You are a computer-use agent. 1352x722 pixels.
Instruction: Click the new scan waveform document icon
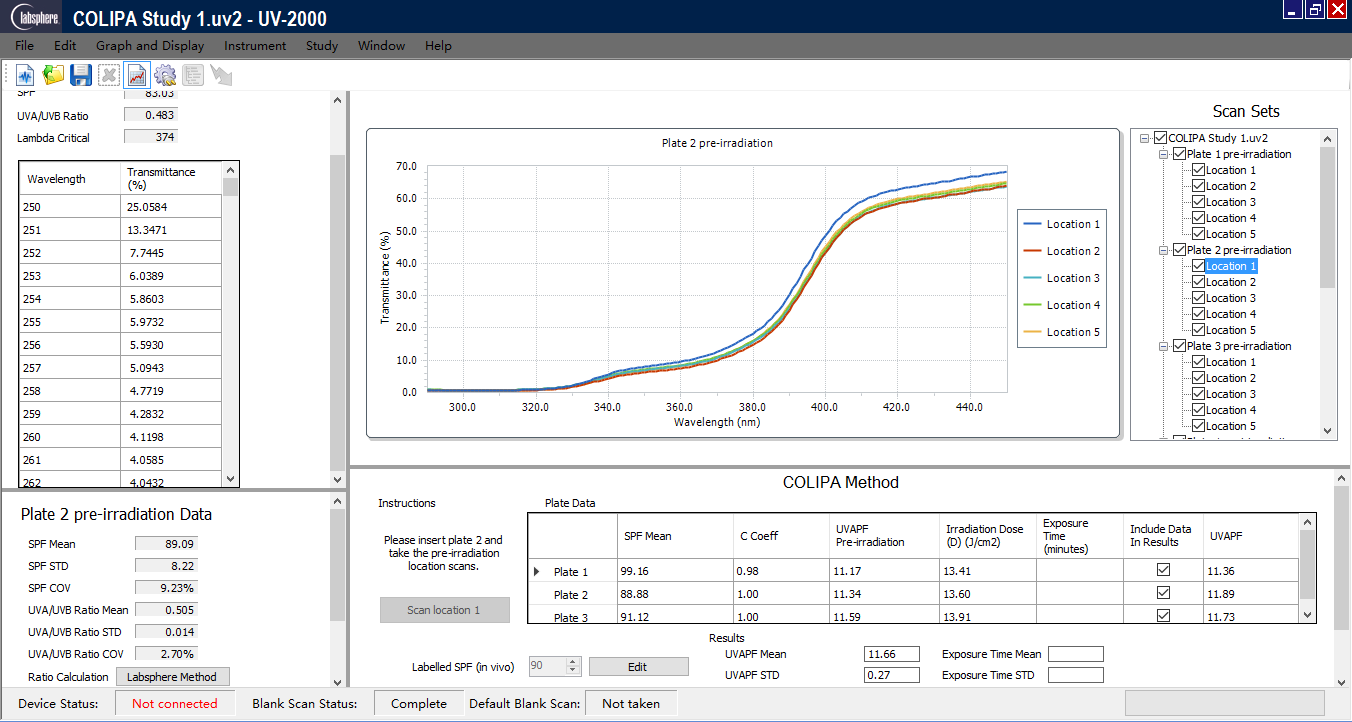click(x=25, y=75)
